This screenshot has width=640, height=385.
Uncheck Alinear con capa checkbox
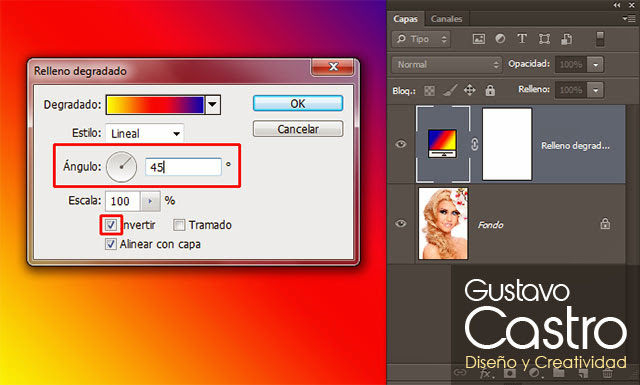point(111,244)
